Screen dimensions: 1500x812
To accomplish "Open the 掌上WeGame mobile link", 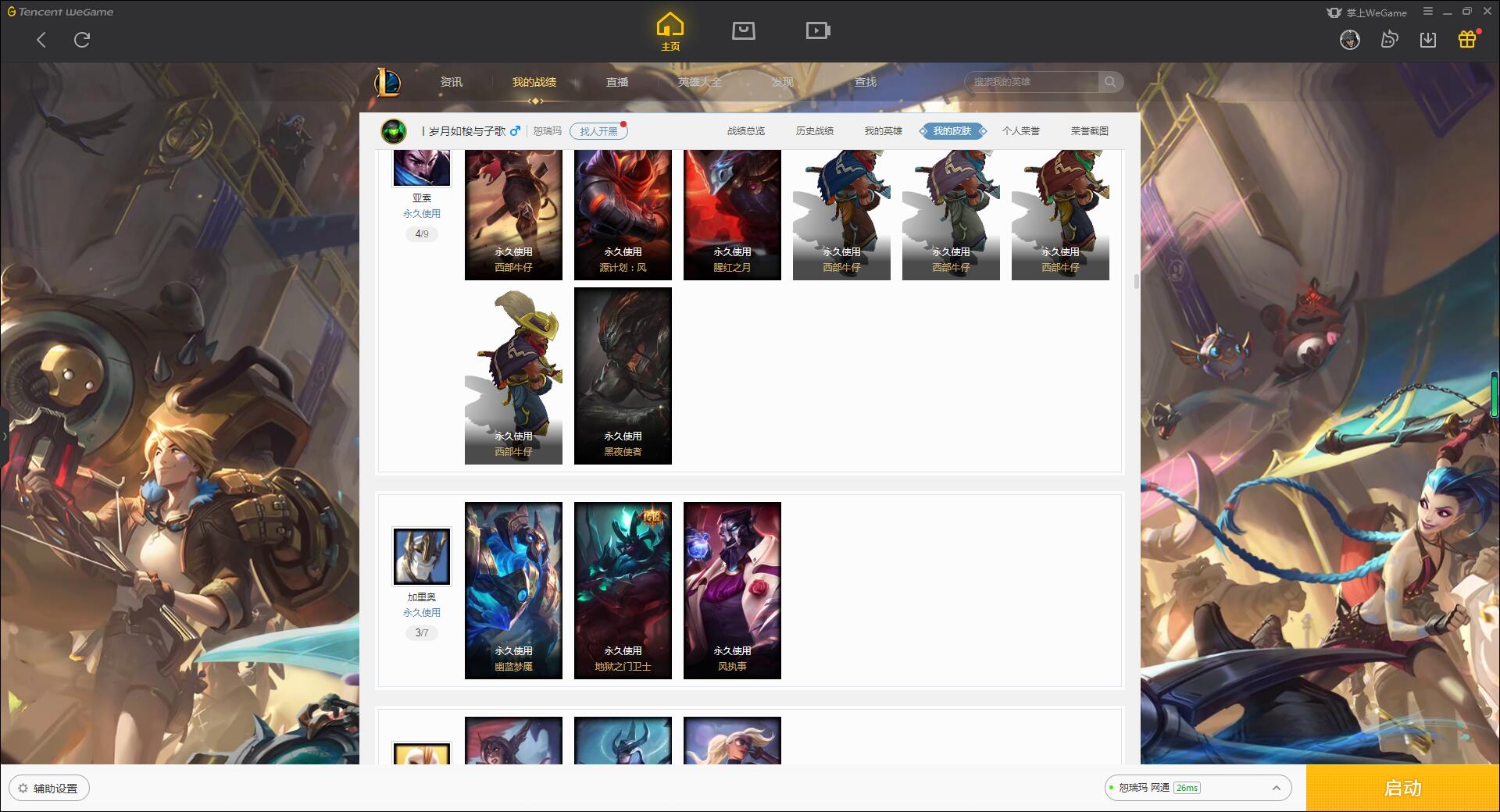I will (x=1366, y=12).
